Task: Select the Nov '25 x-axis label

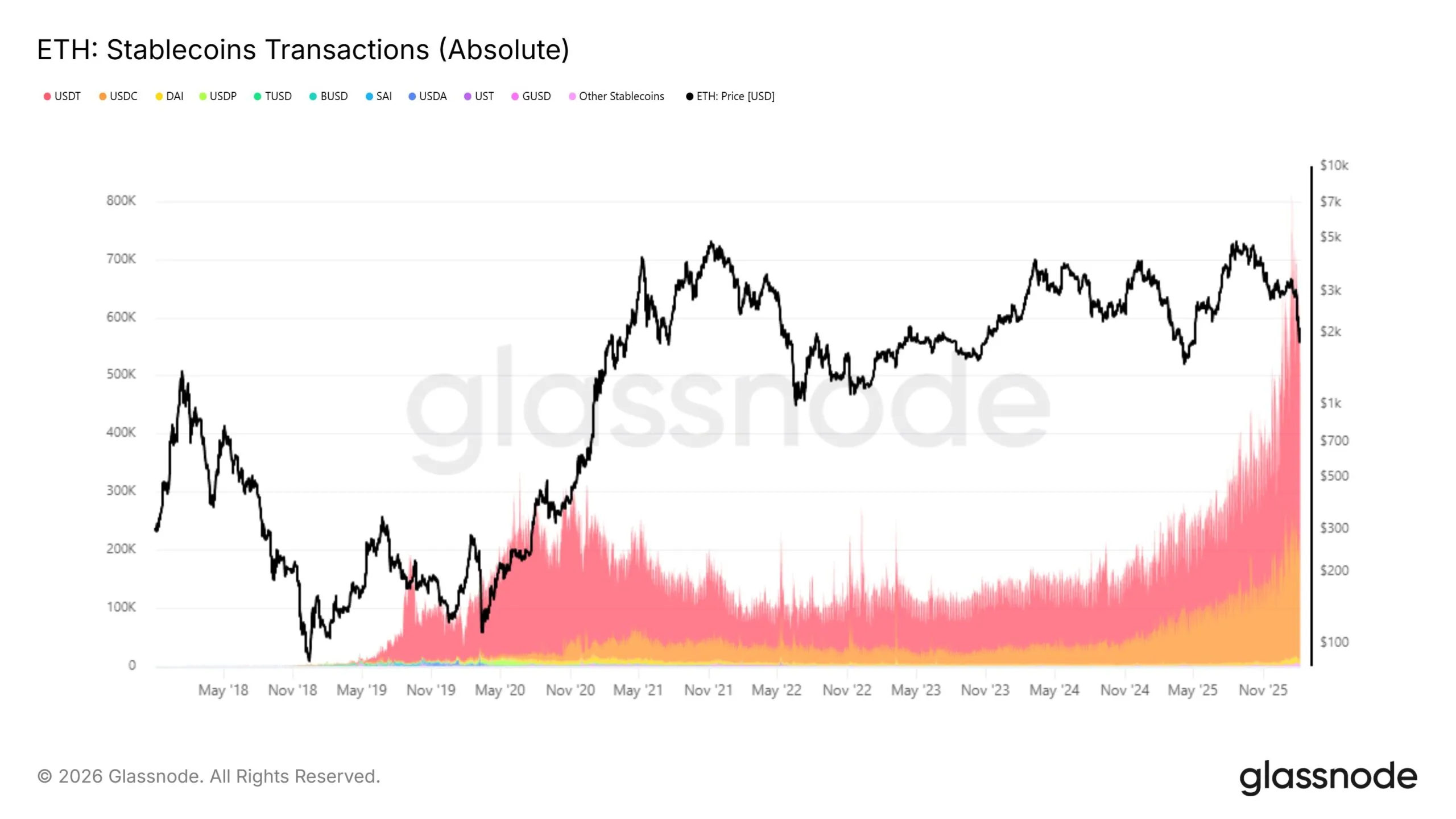Action: coord(1263,690)
